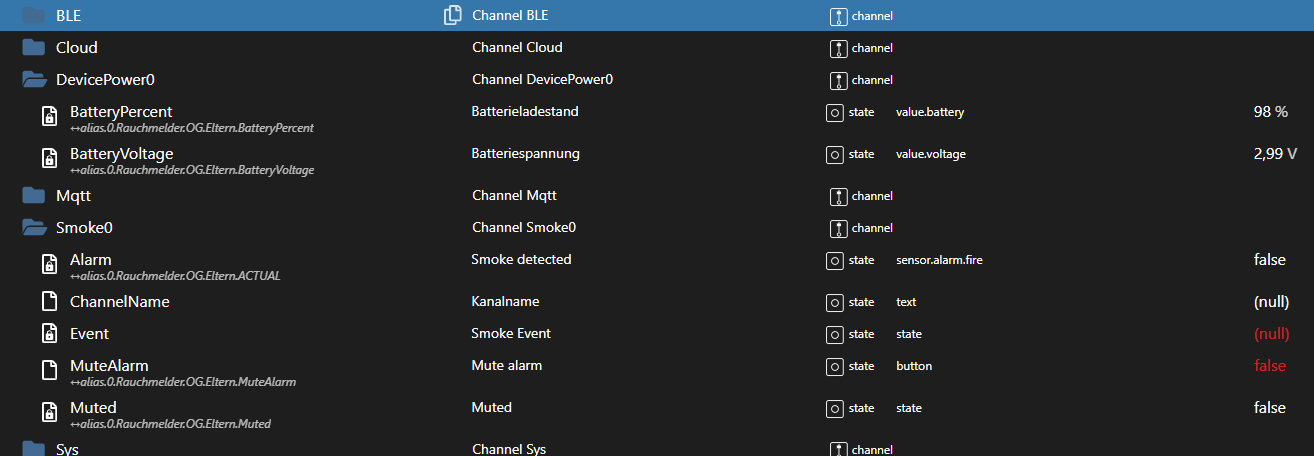Click the BatteryPercent 98 % value
Image resolution: width=1314 pixels, height=456 pixels.
1270,112
